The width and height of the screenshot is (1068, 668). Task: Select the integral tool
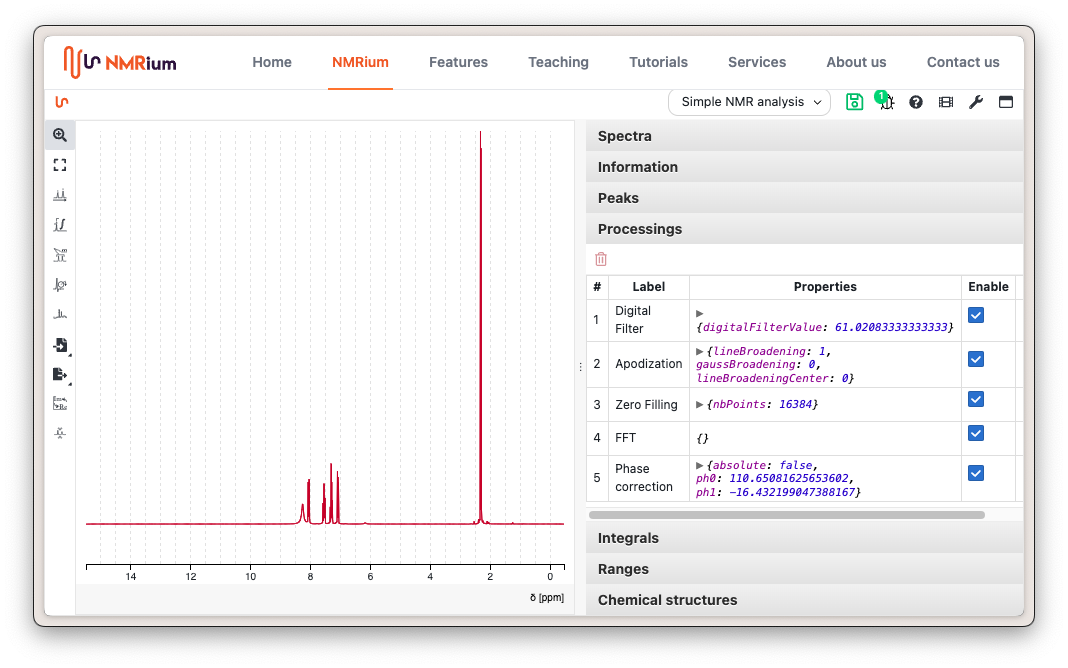[60, 225]
